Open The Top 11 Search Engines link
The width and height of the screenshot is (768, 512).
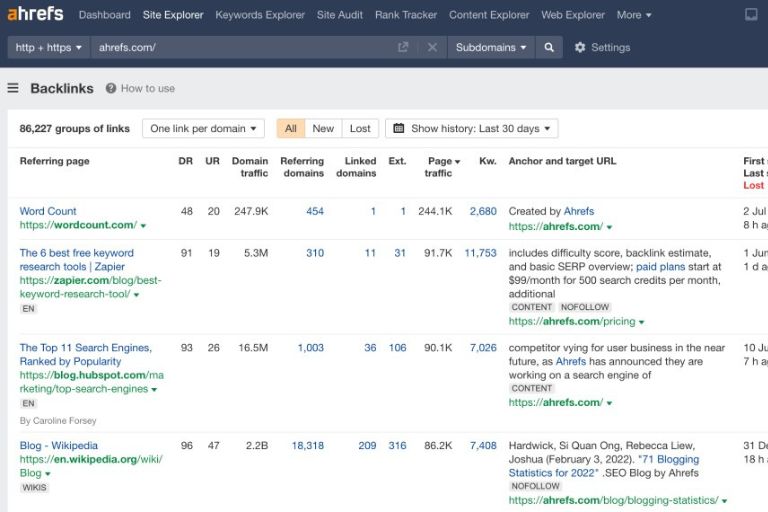86,354
